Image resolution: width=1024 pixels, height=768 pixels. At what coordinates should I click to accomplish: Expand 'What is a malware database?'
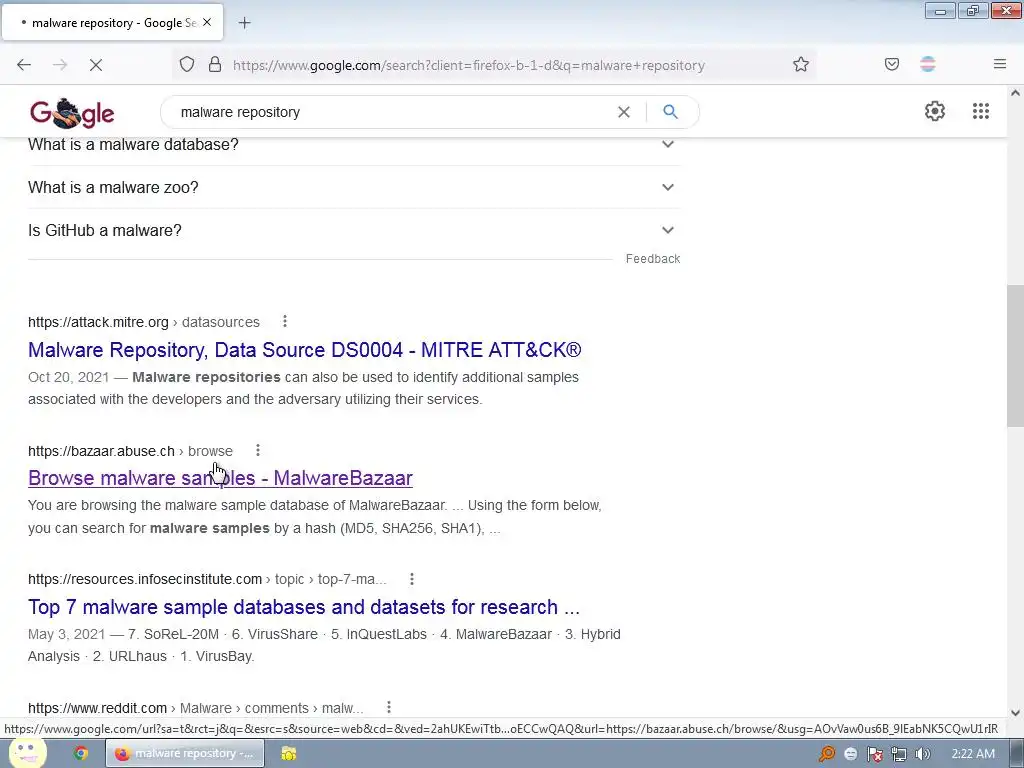tap(354, 144)
